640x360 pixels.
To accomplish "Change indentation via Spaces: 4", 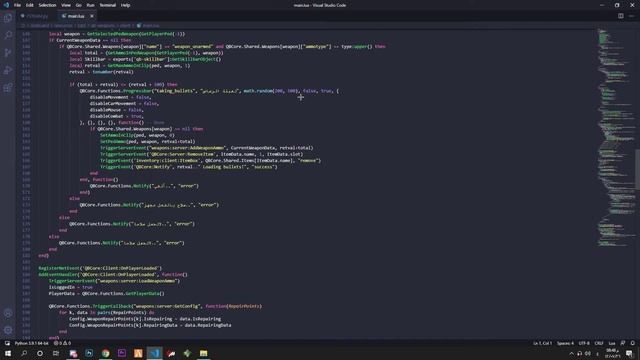I will [565, 343].
